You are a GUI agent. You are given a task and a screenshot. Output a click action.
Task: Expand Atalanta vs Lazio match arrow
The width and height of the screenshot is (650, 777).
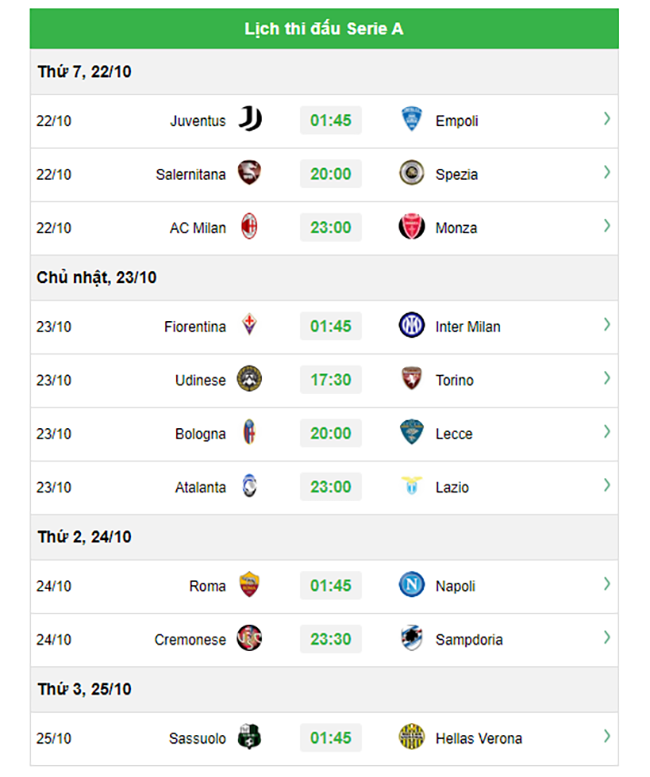tap(606, 486)
